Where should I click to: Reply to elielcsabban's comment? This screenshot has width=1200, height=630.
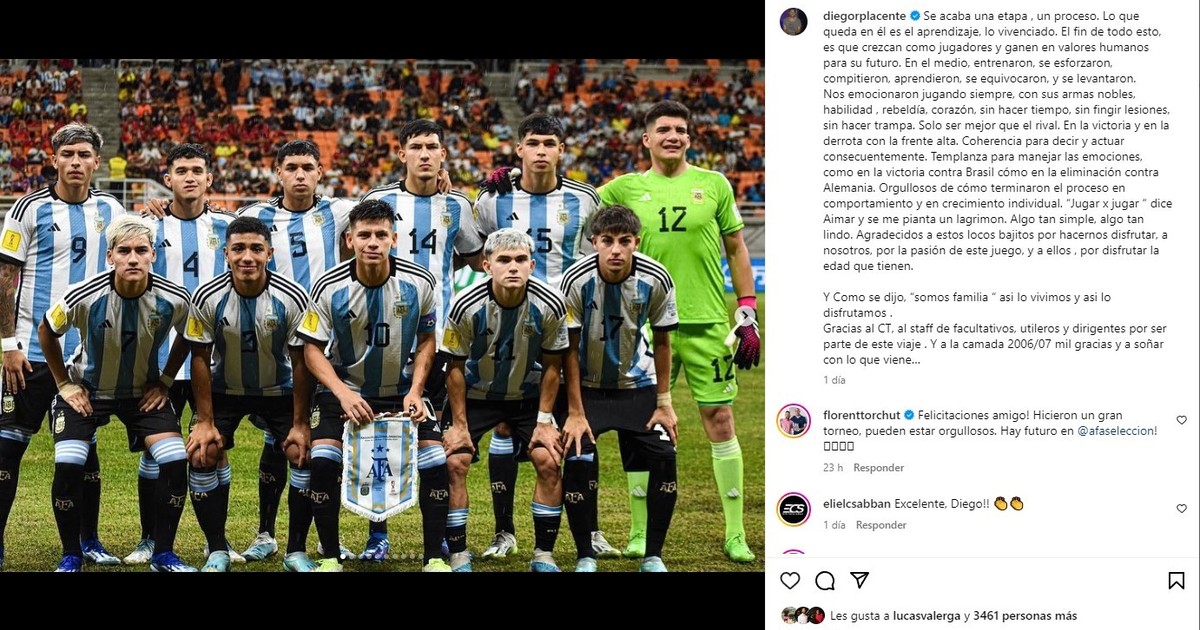coord(881,525)
